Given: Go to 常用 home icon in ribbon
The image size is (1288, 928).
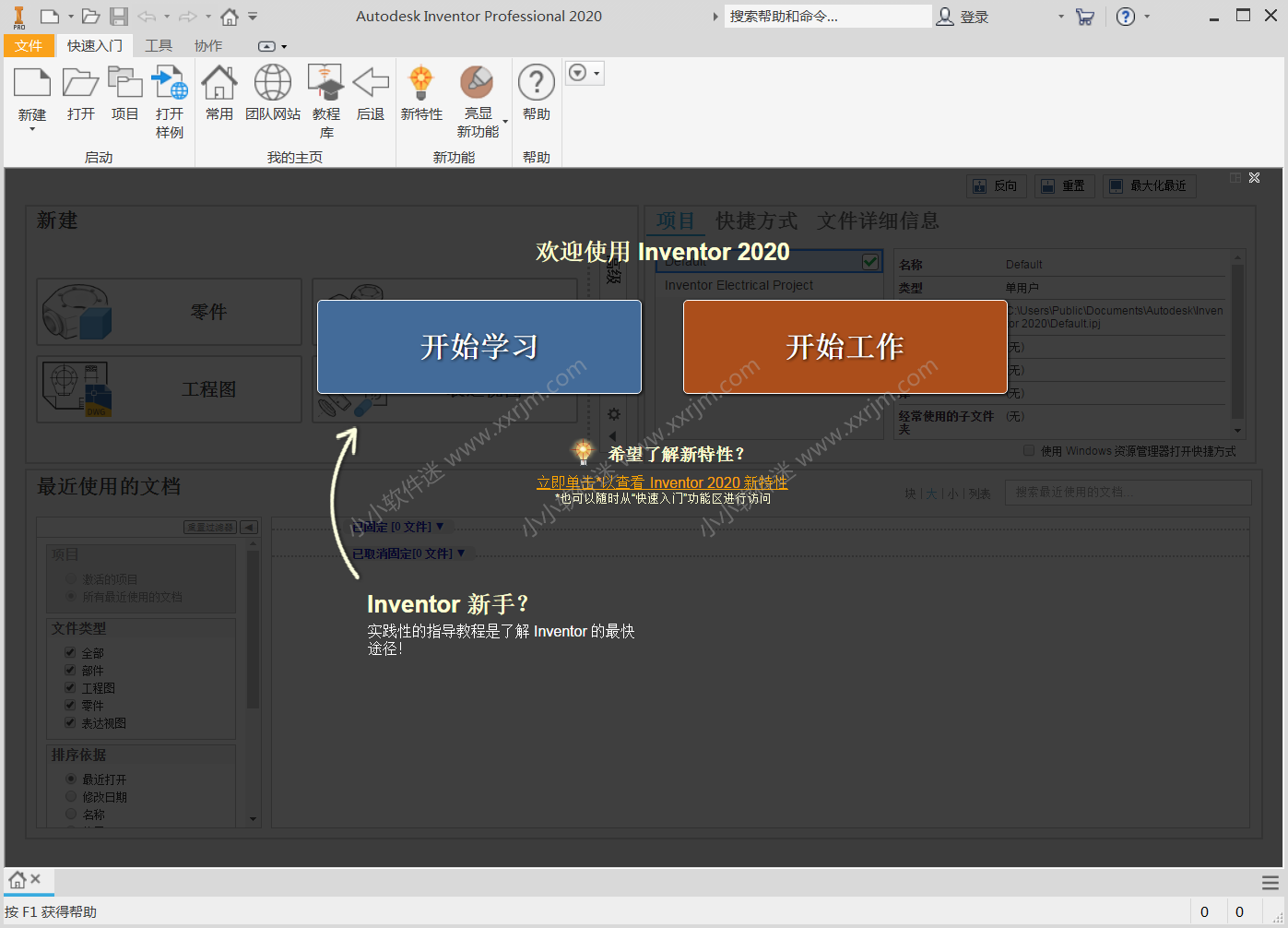Looking at the screenshot, I should point(219,83).
